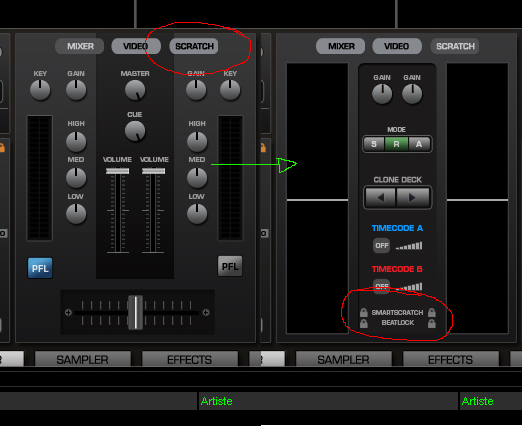Clone deck using left arrow button
Image resolution: width=522 pixels, height=426 pixels.
380,198
